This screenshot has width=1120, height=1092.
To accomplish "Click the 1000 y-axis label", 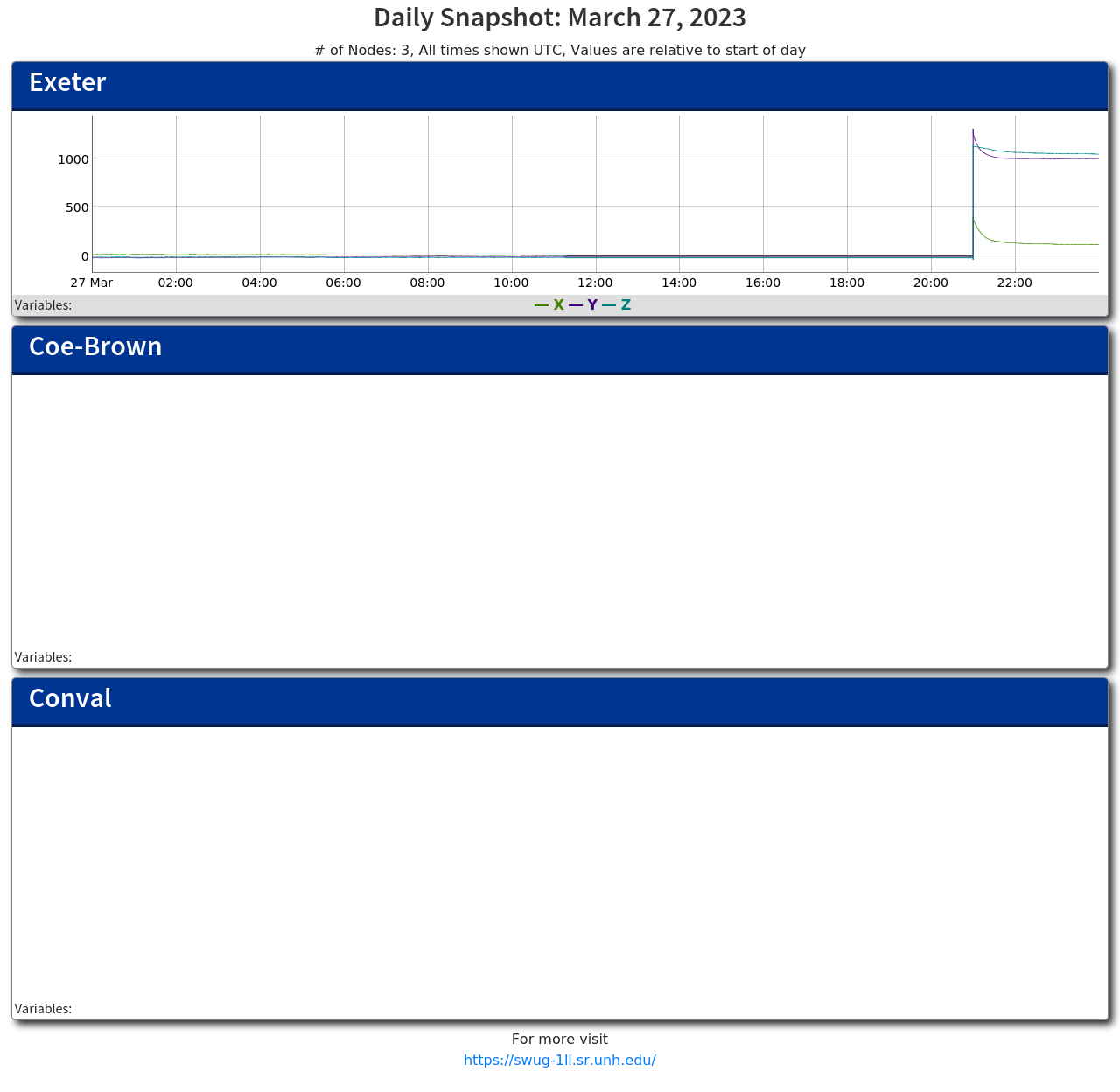I will click(x=73, y=158).
